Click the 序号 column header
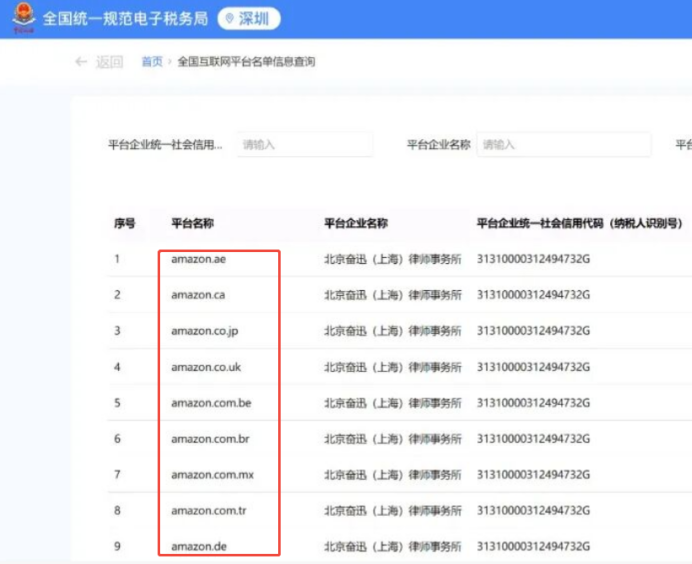Viewport: 692px width, 564px height. (124, 223)
